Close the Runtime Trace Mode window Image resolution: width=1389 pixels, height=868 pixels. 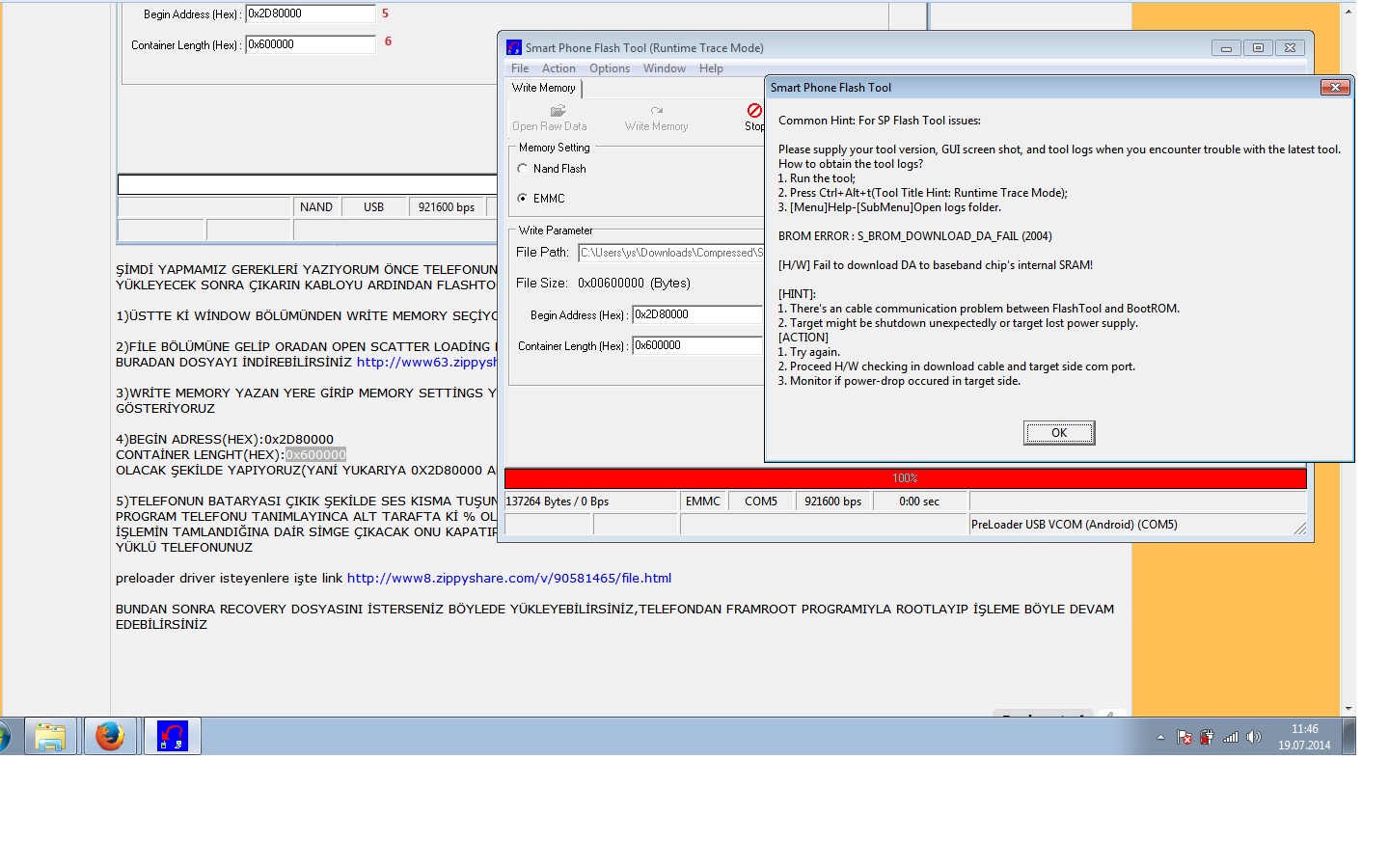click(x=1291, y=47)
